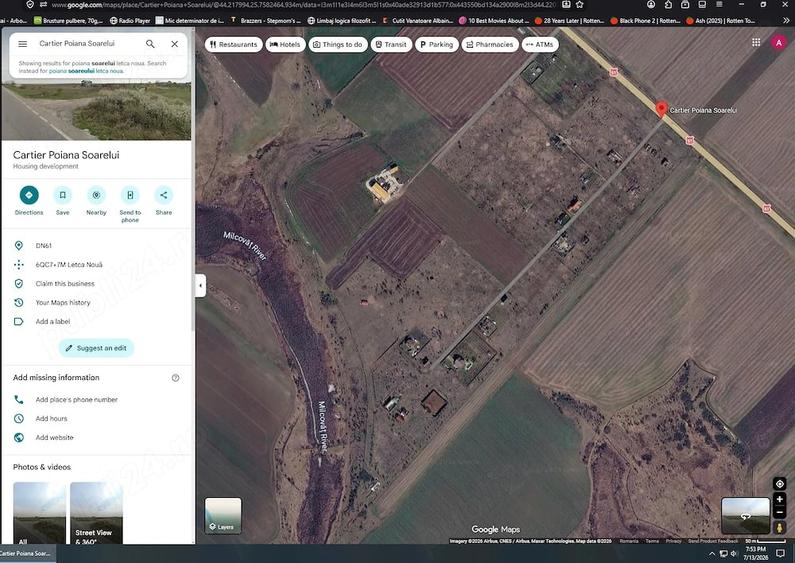795x563 pixels.
Task: Click Add website
Action: point(54,437)
